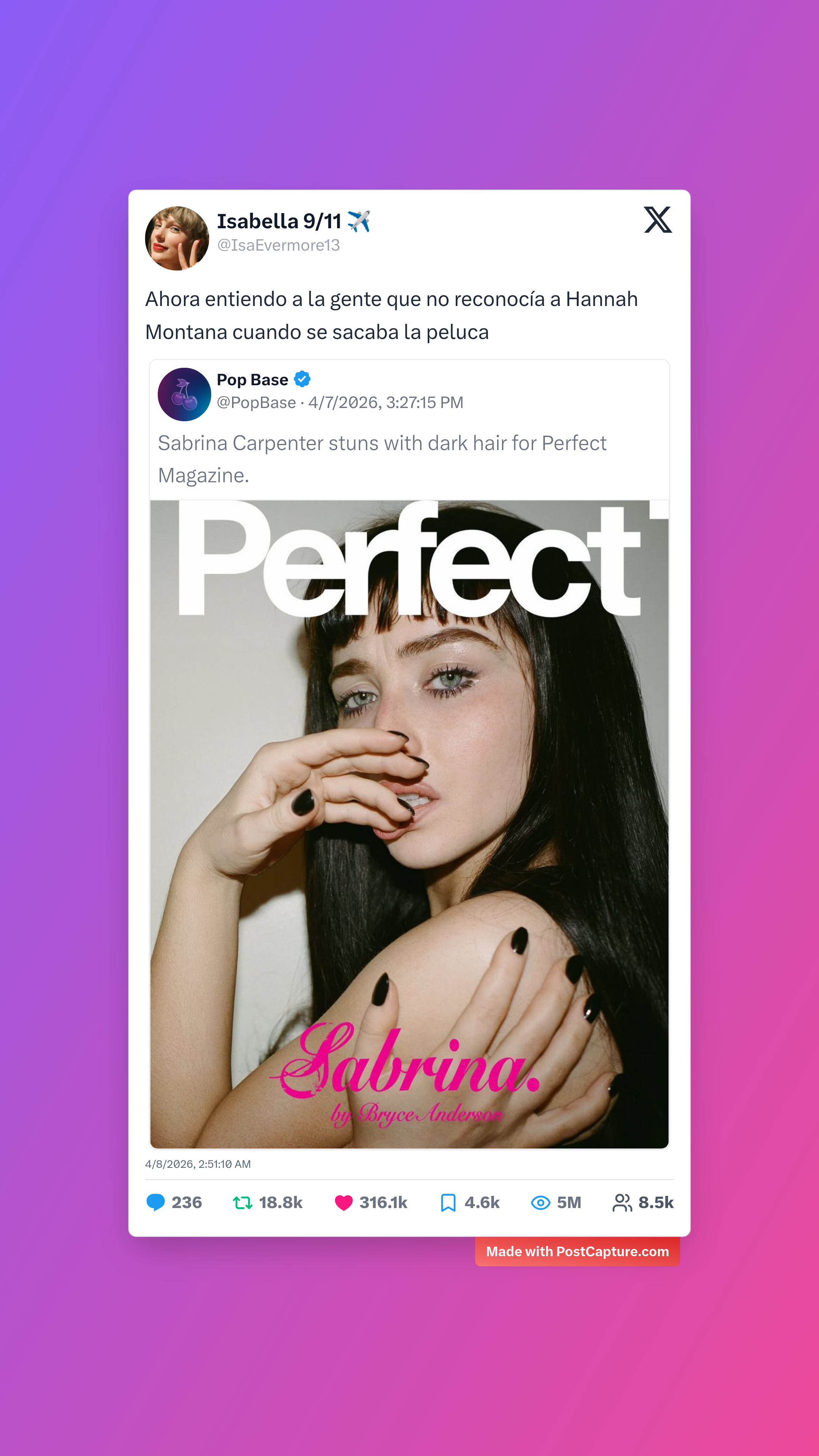Click the quoted tweet text about Sabrina Carpenter
The height and width of the screenshot is (1456, 819).
point(382,459)
